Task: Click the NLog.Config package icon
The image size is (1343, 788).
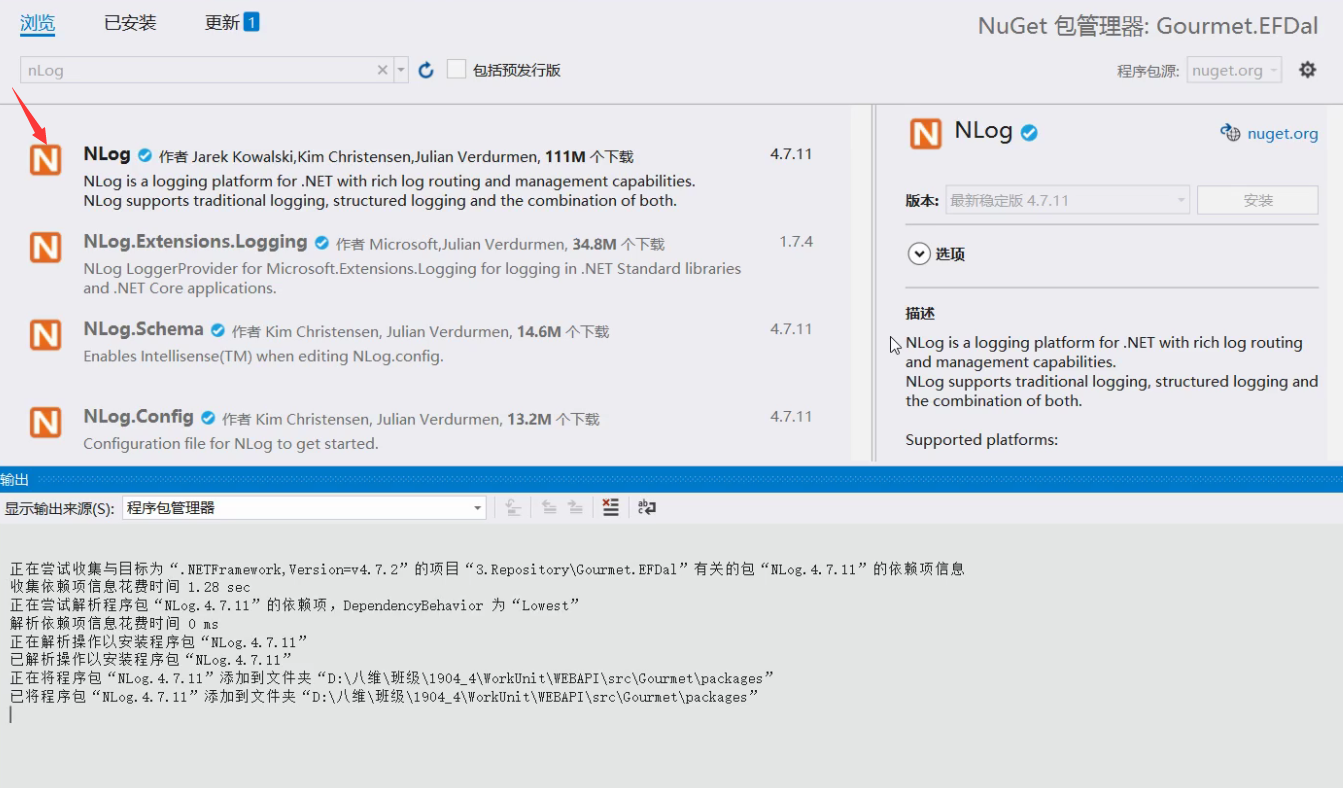Action: tap(45, 422)
